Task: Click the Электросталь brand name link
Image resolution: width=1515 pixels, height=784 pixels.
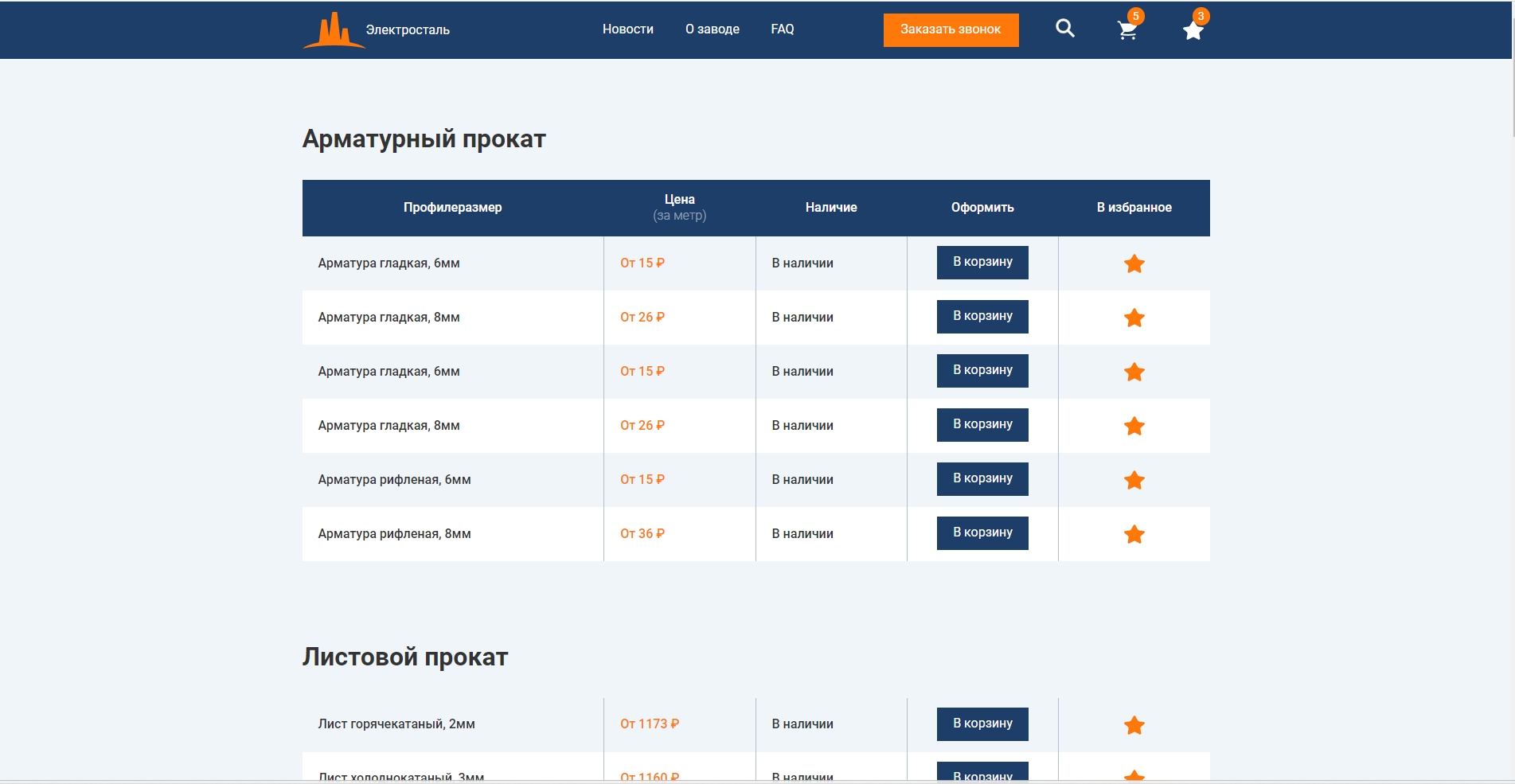Action: click(x=408, y=30)
